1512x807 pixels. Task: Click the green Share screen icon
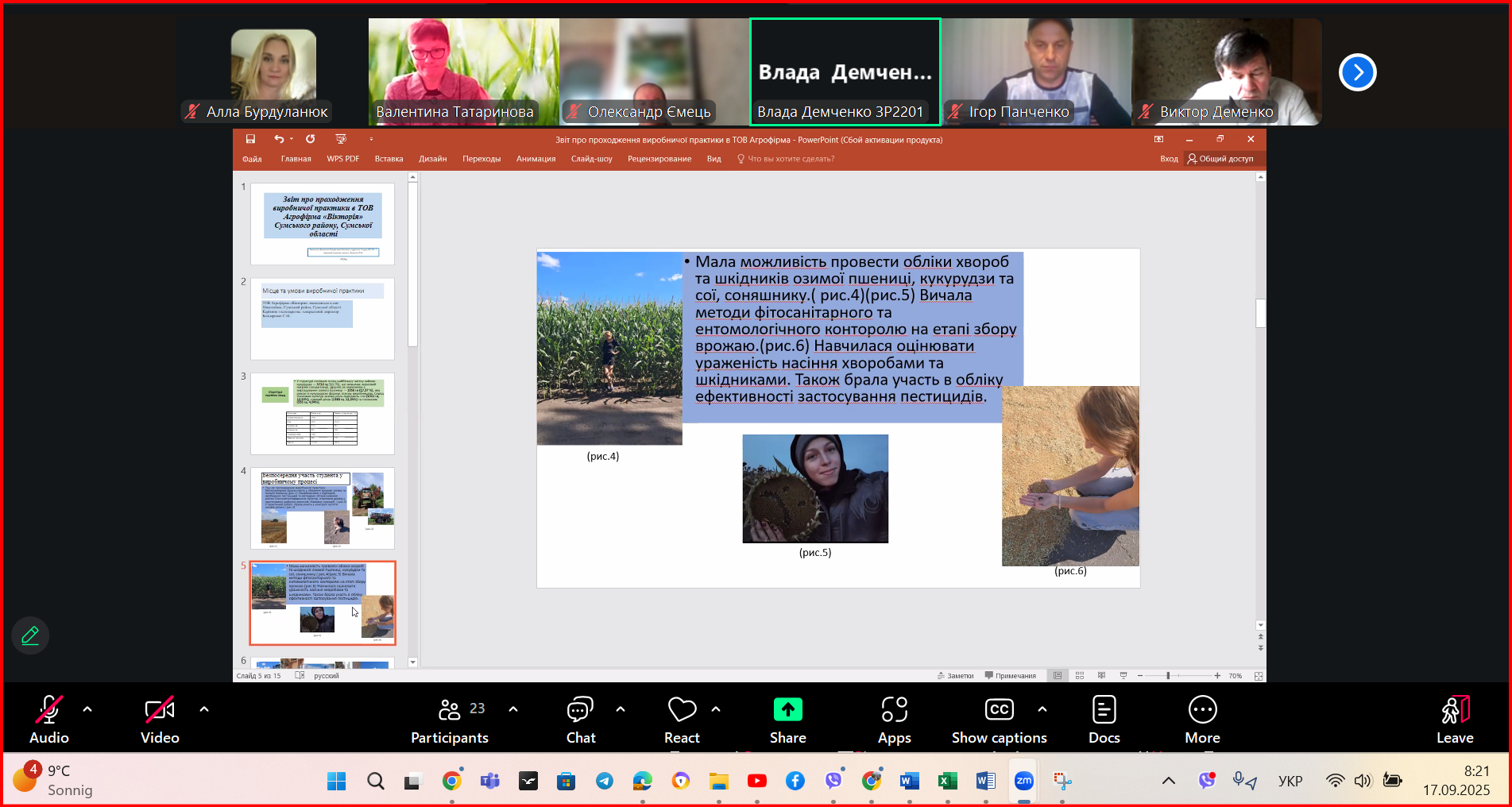tap(787, 709)
